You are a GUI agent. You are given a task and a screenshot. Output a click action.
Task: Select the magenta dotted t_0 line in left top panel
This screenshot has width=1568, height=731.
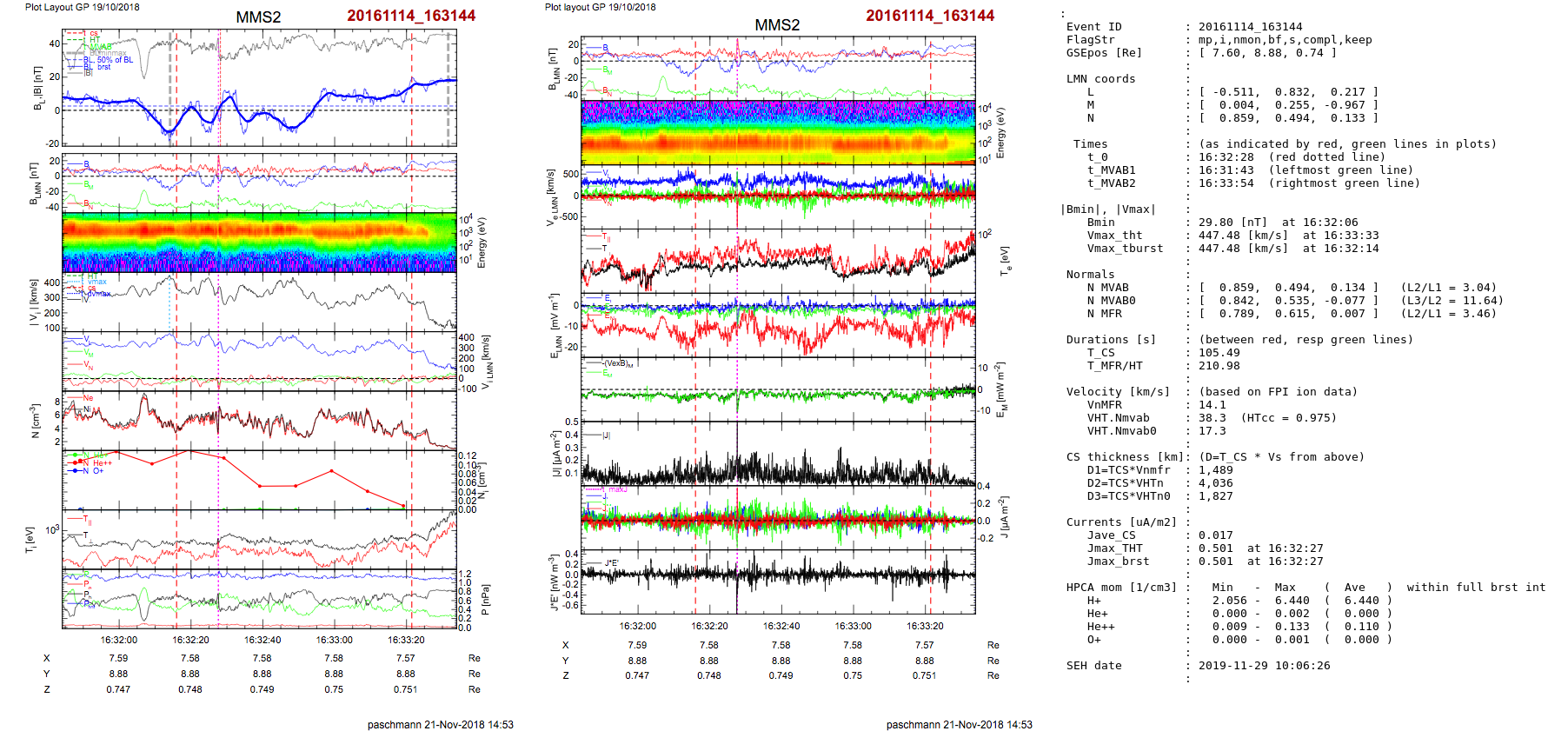click(x=219, y=87)
